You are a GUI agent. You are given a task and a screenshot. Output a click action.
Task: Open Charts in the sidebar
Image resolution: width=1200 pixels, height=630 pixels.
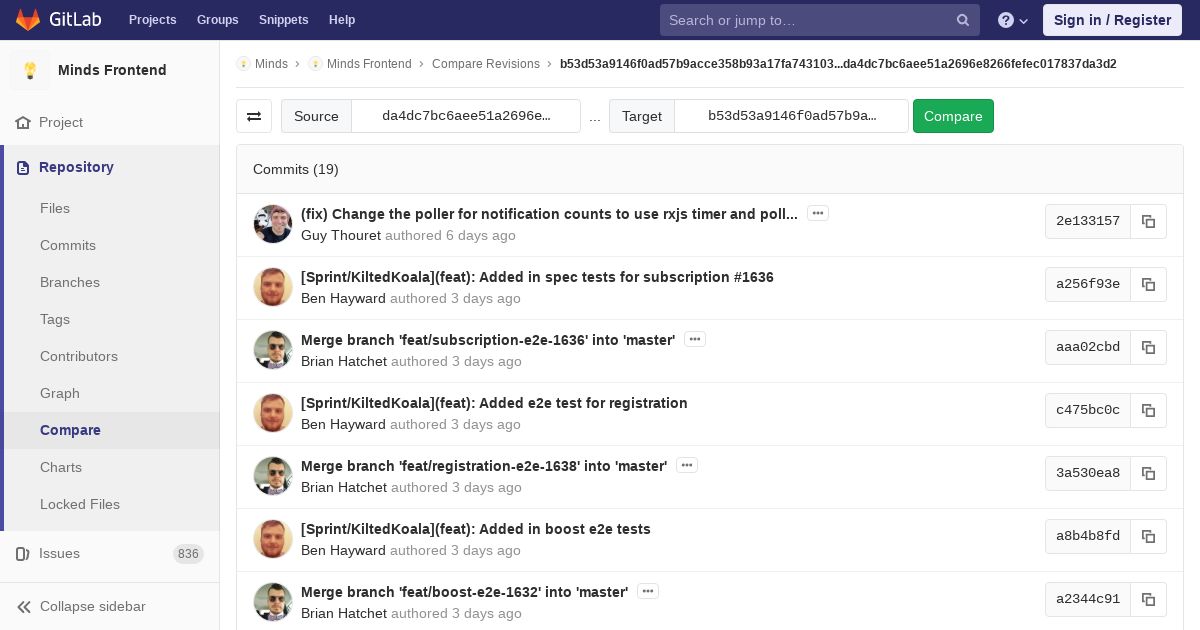(x=61, y=467)
